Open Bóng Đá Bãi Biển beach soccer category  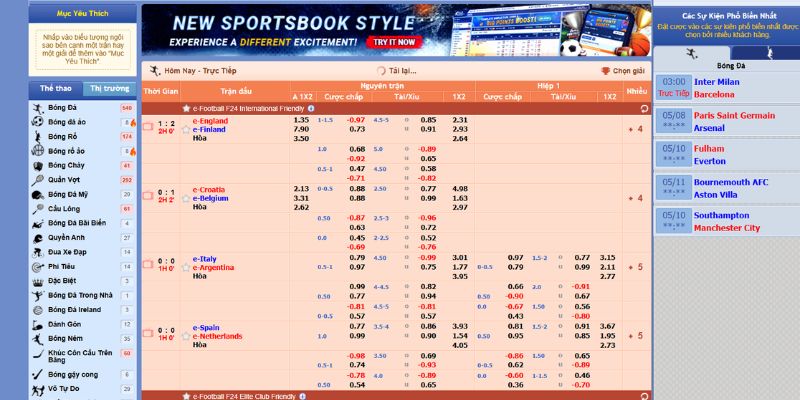pos(77,223)
